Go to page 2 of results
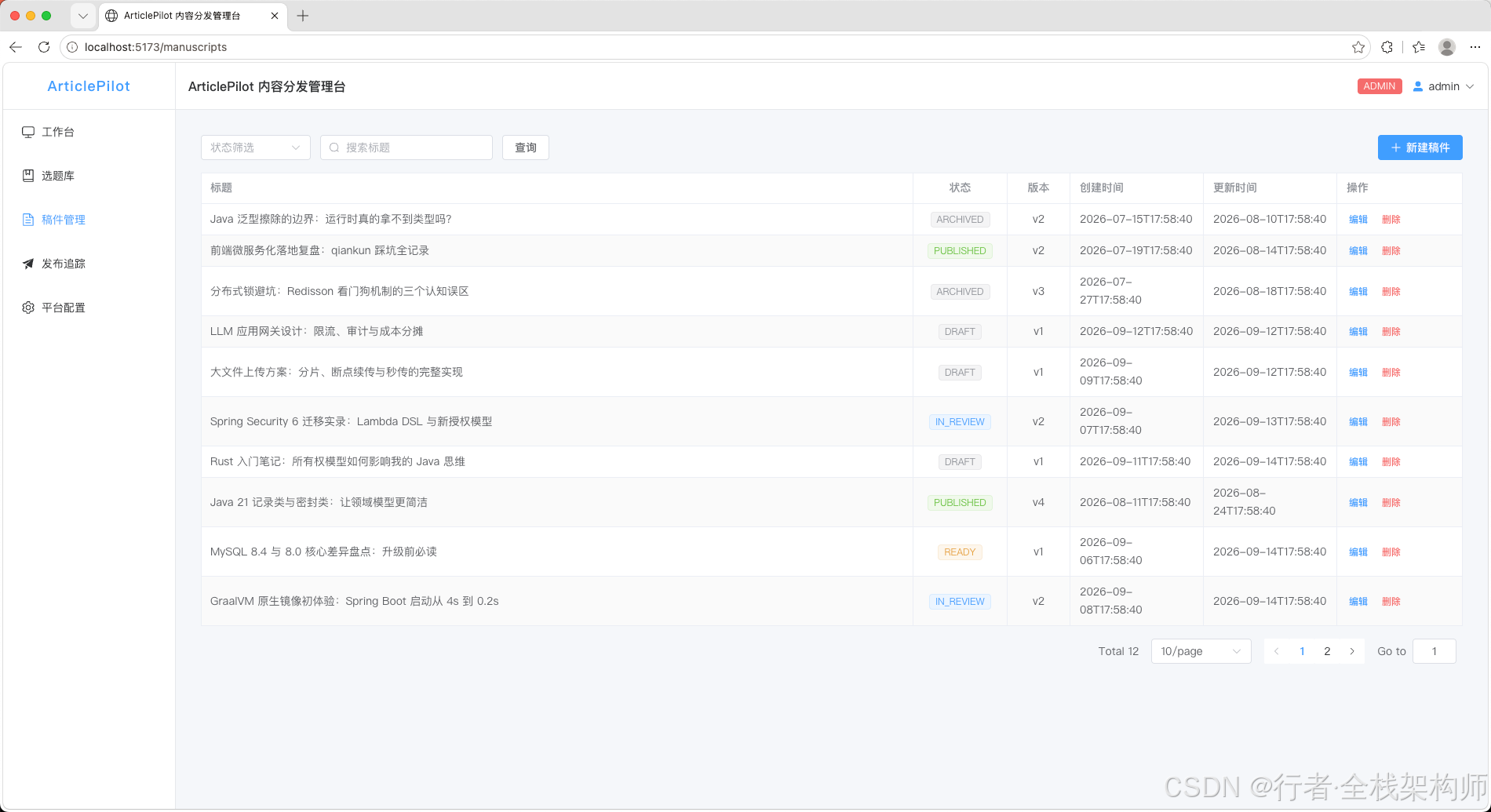Image resolution: width=1491 pixels, height=812 pixels. point(1327,651)
